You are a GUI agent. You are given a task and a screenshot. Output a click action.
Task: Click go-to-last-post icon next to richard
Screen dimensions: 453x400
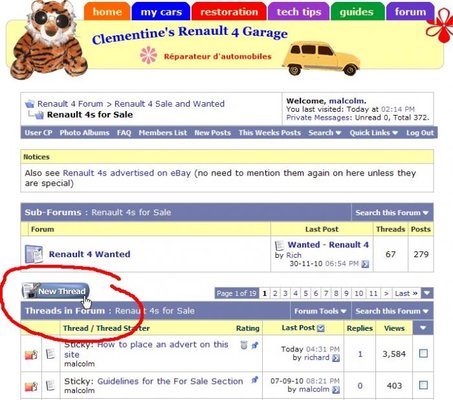click(336, 358)
